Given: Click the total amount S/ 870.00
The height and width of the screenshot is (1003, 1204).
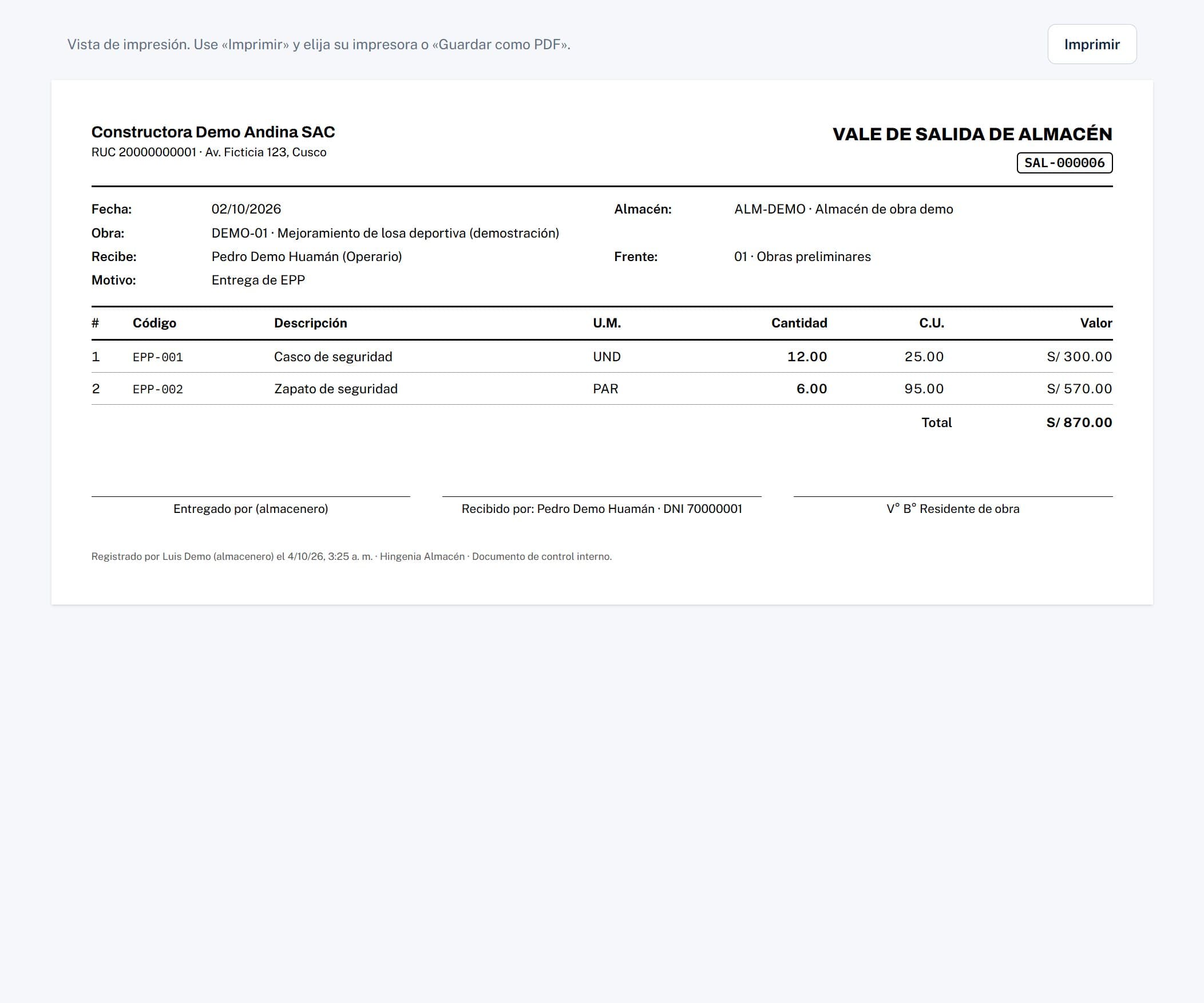Looking at the screenshot, I should coord(1079,422).
